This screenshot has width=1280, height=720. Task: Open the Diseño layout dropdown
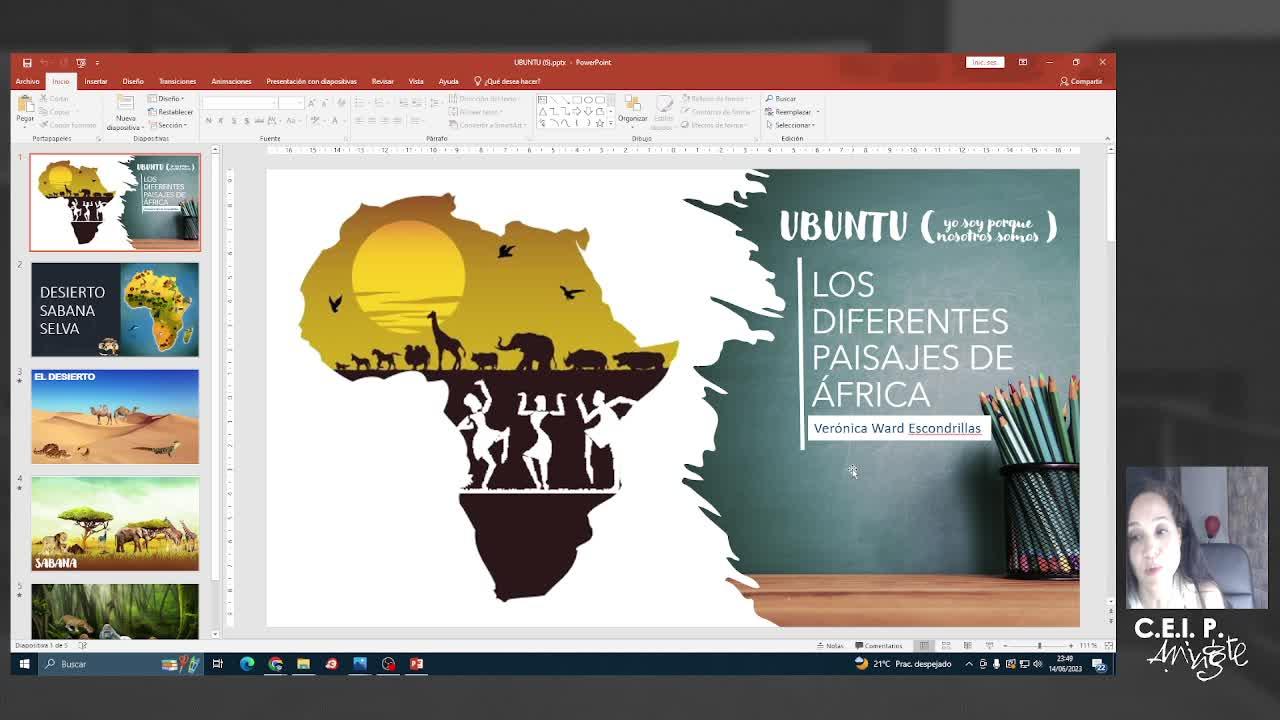pos(166,99)
